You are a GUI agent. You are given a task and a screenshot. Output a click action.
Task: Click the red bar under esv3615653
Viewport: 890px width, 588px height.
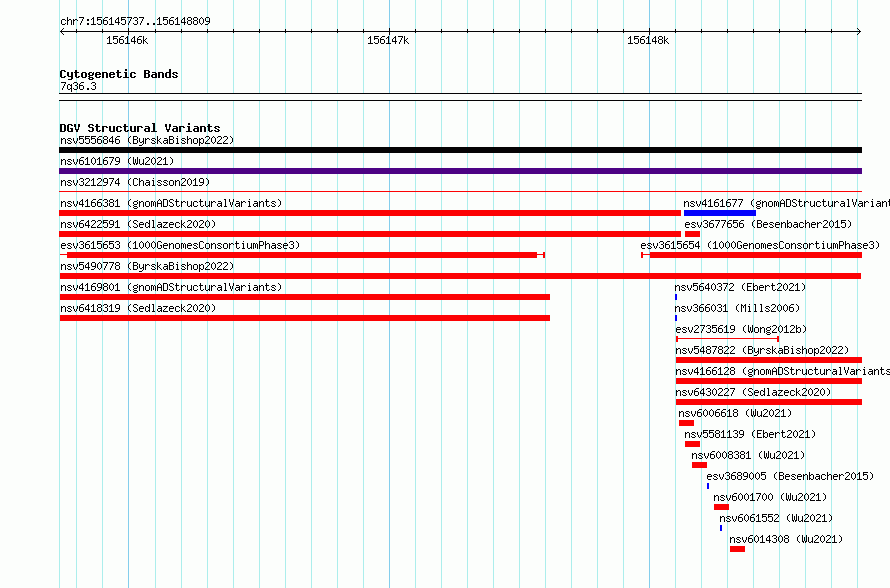pos(302,255)
